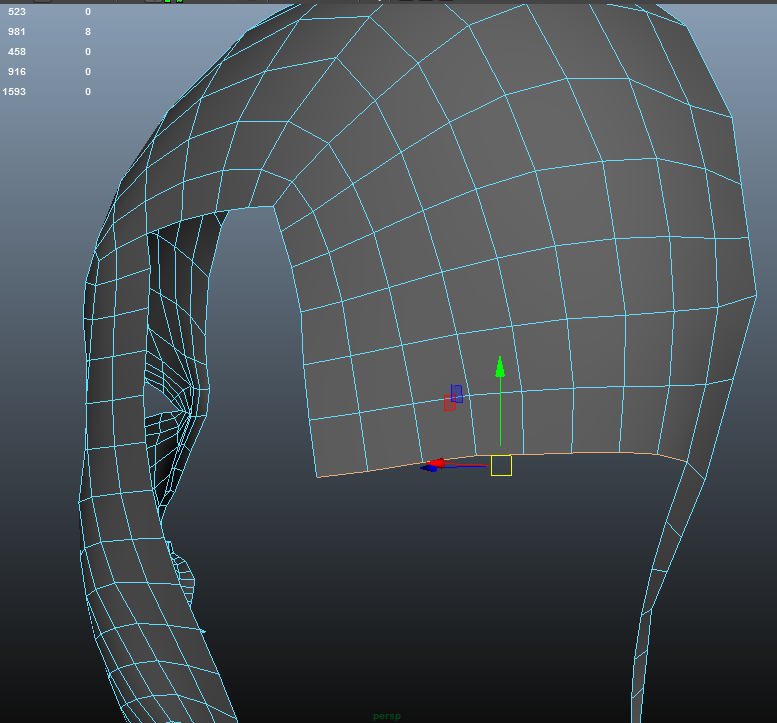
Task: Click the selected count value 8
Action: point(88,32)
